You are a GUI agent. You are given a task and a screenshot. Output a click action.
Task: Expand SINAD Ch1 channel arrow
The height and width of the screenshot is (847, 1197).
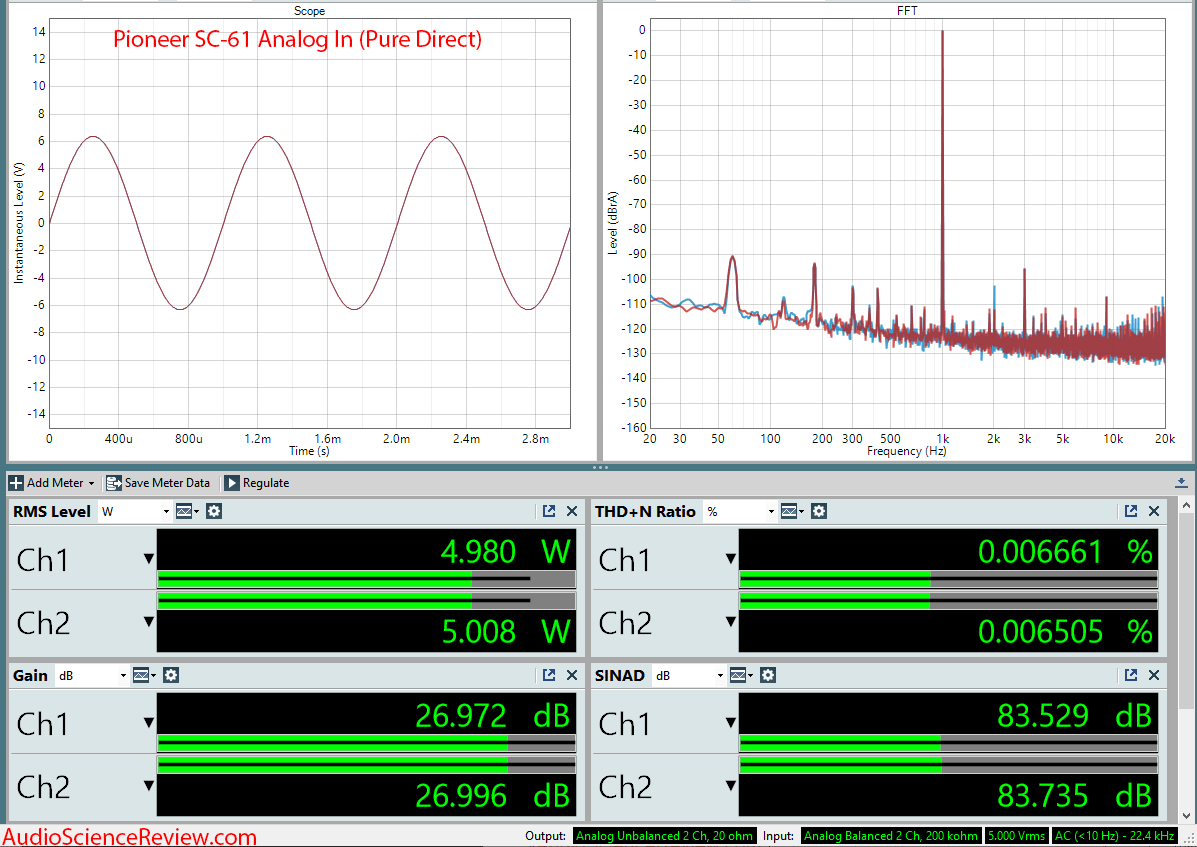731,723
